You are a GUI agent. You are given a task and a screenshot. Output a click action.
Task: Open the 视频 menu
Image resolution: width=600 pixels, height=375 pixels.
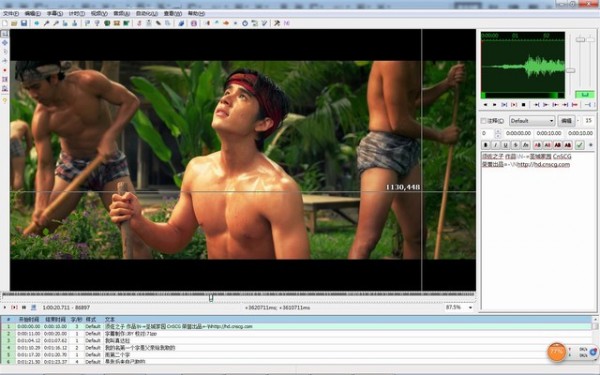(x=99, y=13)
